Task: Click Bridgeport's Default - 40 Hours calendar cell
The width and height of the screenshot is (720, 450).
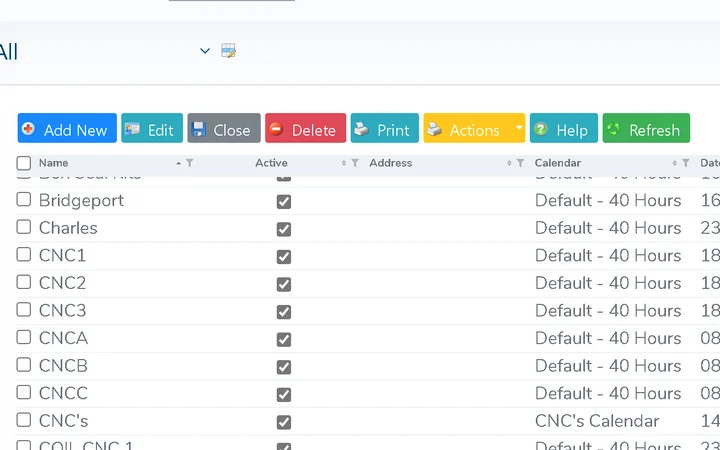Action: pyautogui.click(x=608, y=201)
